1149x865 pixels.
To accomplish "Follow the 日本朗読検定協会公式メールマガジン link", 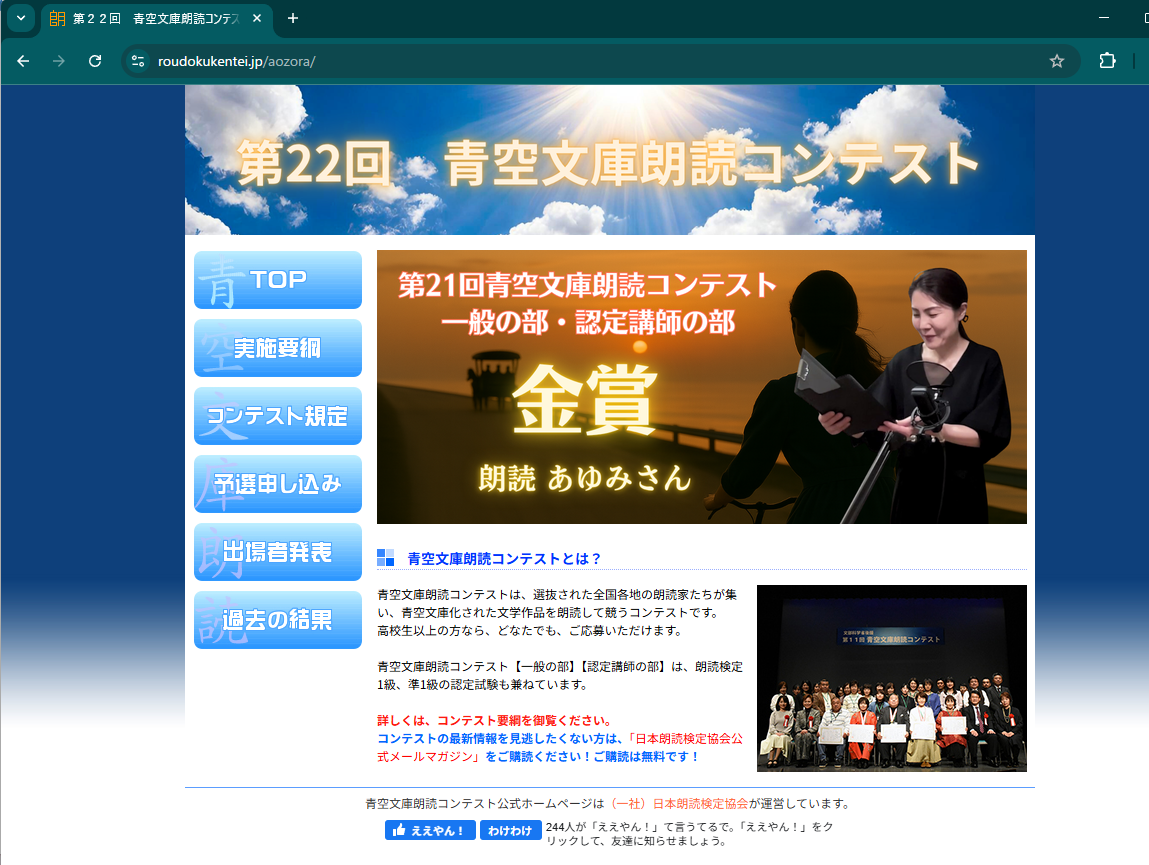I will pyautogui.click(x=559, y=748).
